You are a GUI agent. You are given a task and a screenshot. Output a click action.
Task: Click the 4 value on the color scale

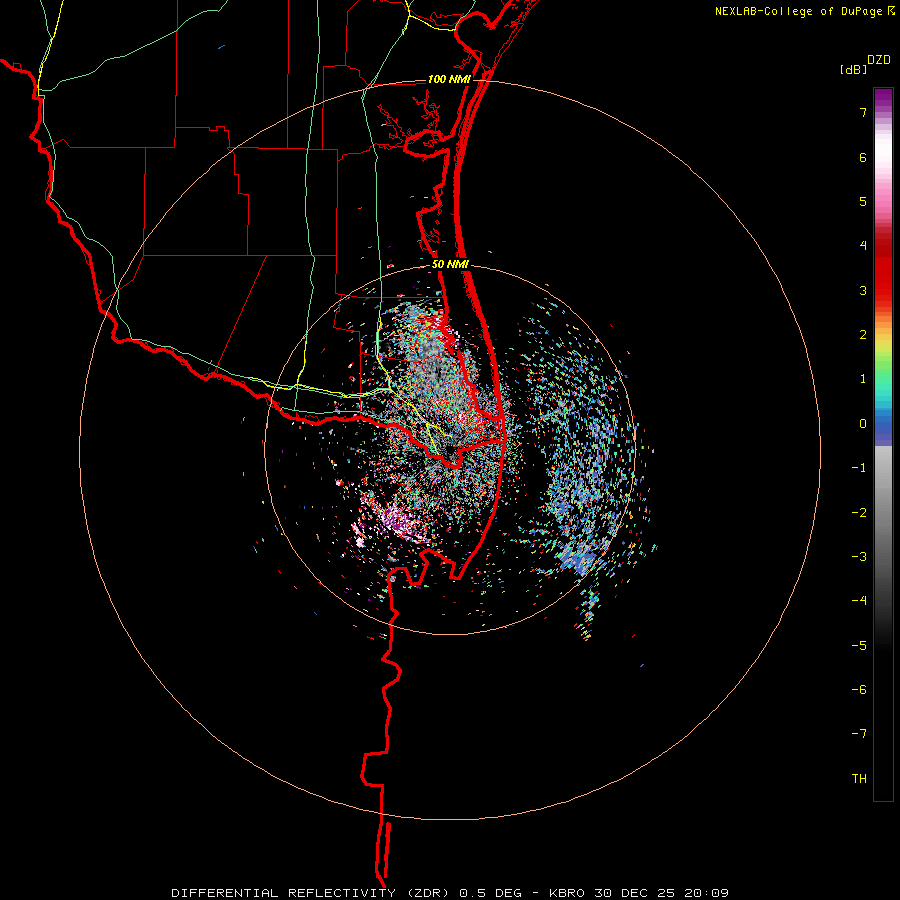863,246
